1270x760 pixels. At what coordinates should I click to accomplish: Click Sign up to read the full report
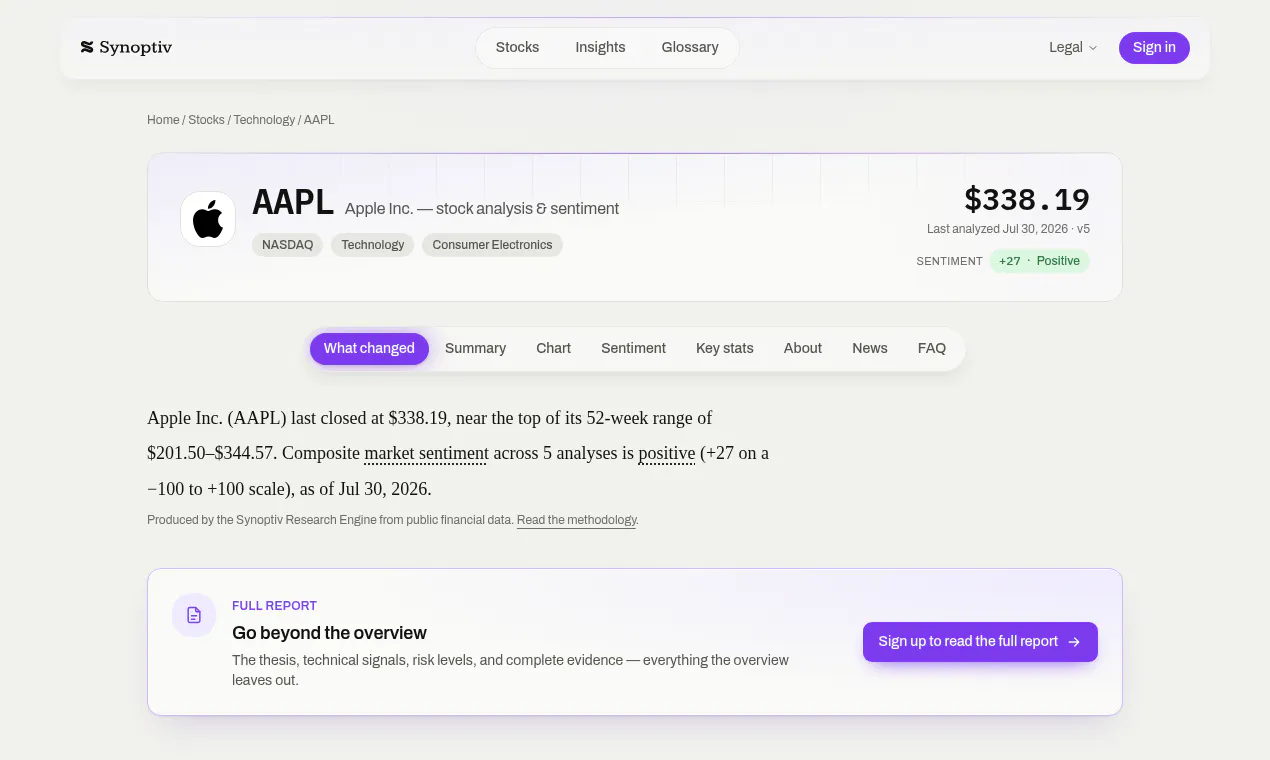[x=980, y=642]
